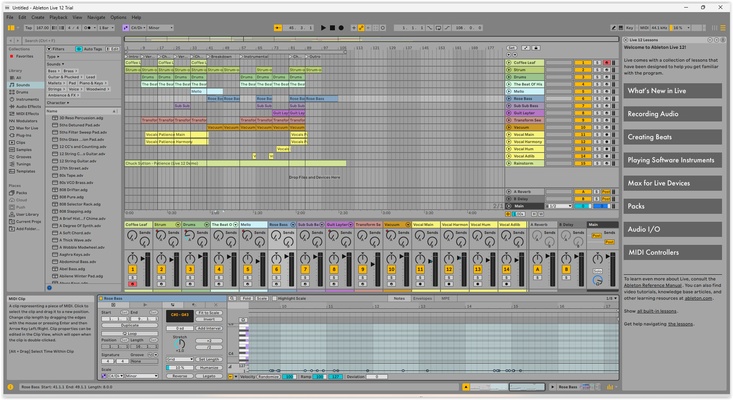Open User Library under Places

(24, 214)
